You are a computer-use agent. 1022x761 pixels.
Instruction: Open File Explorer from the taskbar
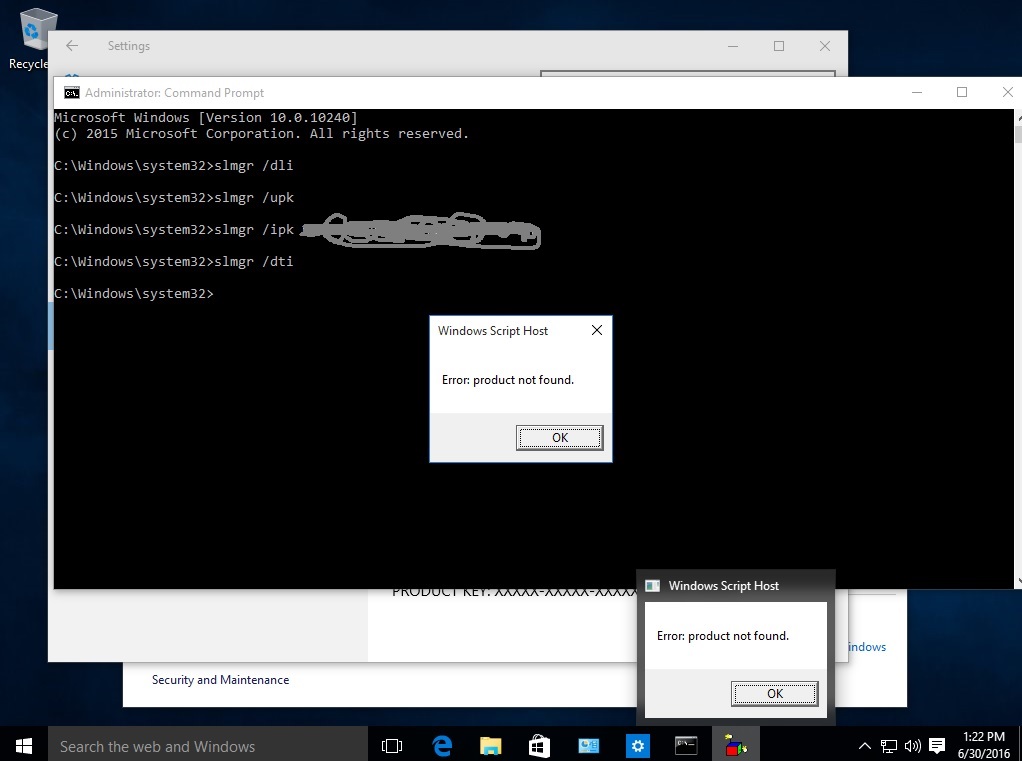[490, 745]
